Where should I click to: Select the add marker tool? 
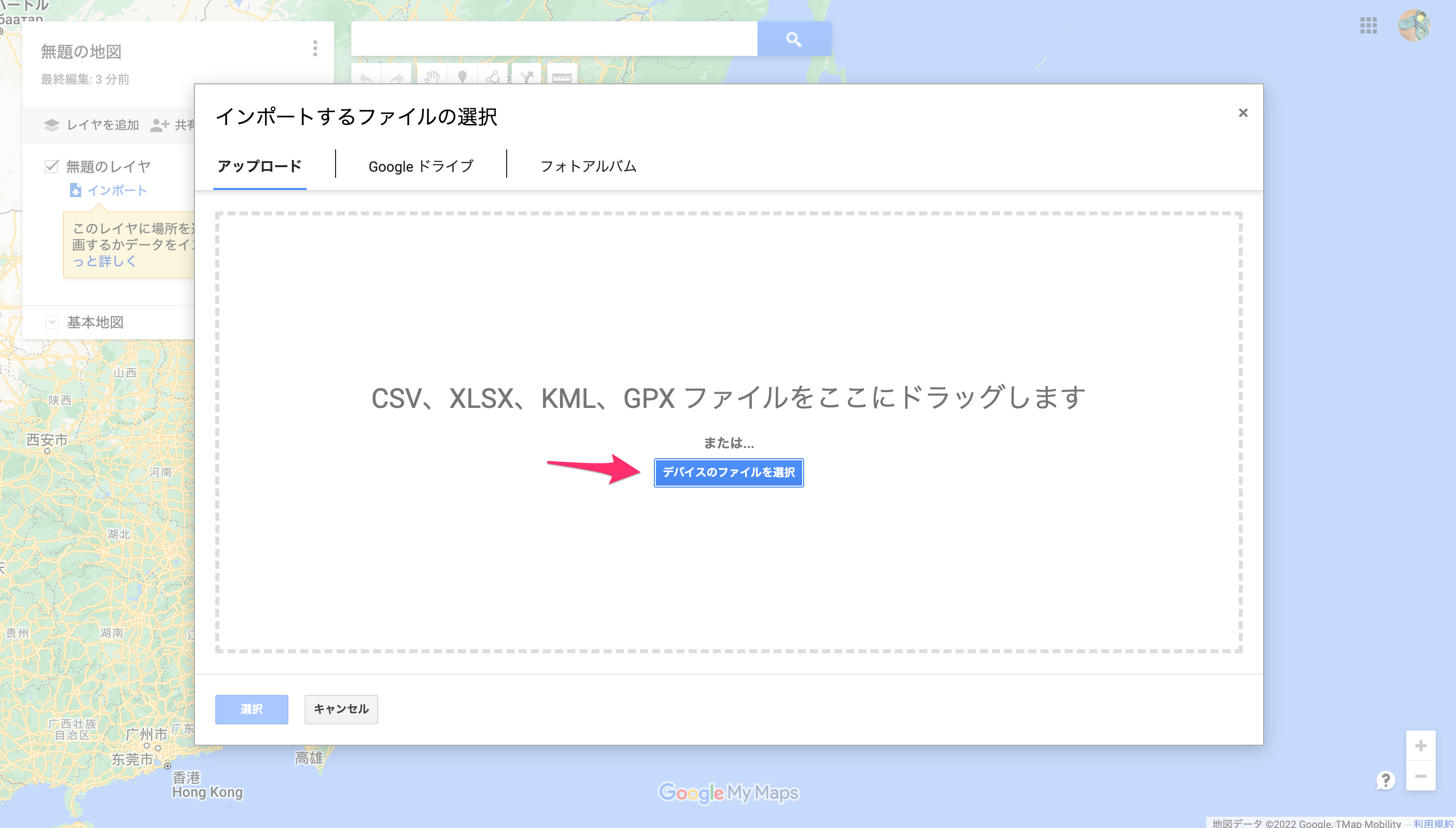462,76
